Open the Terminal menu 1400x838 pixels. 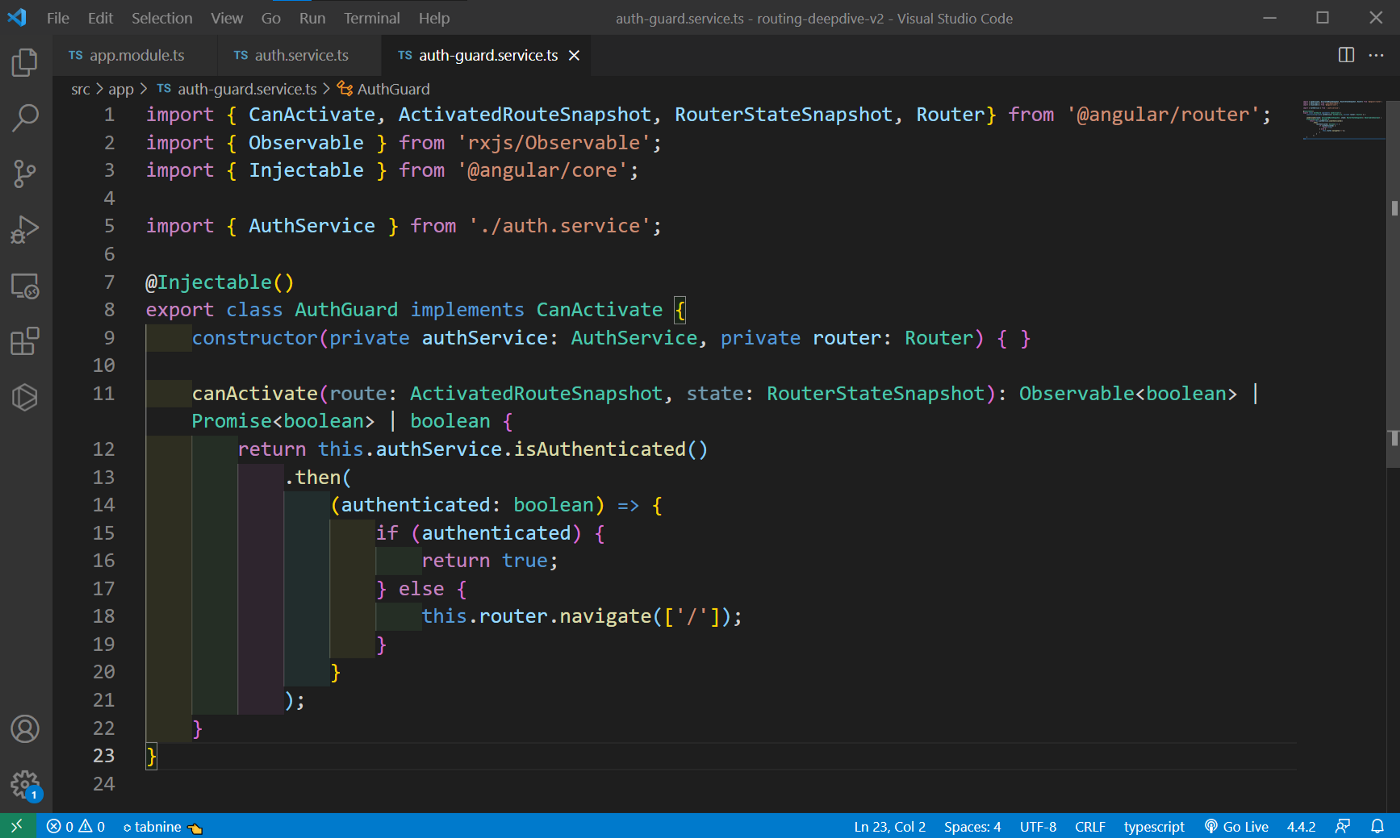click(x=372, y=18)
